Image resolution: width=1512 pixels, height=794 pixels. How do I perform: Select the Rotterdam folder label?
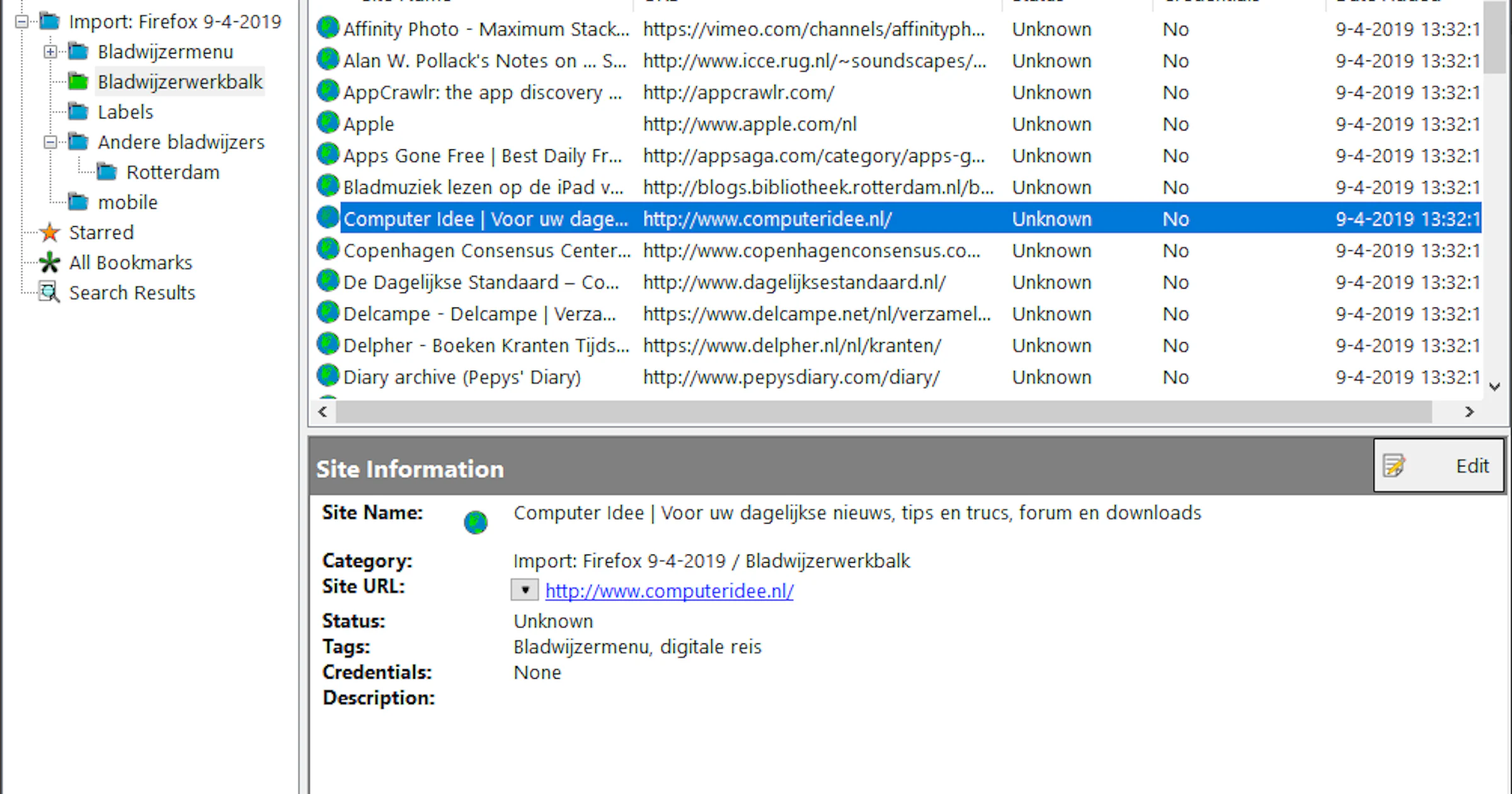[173, 172]
